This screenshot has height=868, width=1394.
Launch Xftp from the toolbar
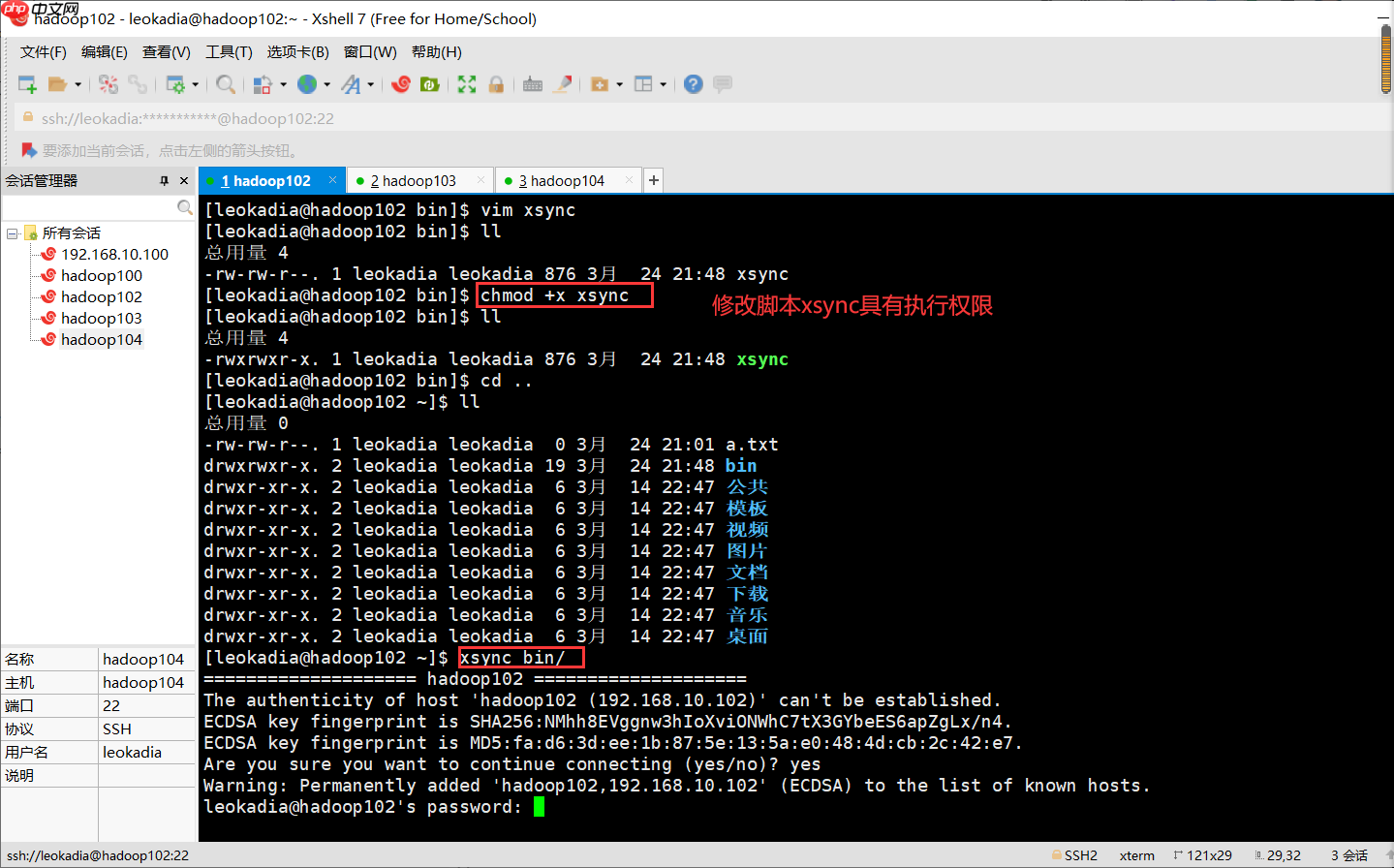point(429,85)
